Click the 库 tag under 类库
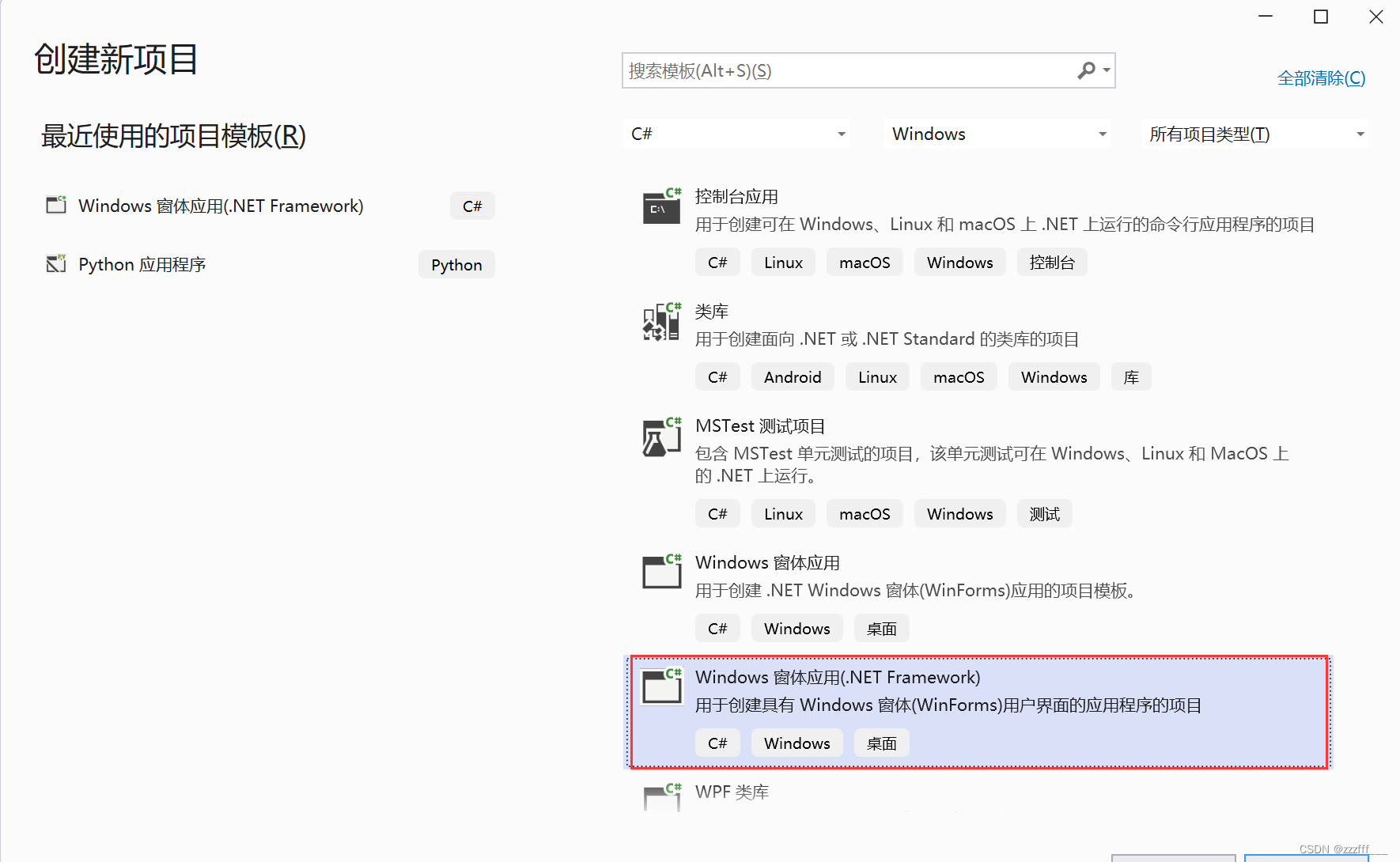The height and width of the screenshot is (862, 1400). pyautogui.click(x=1131, y=376)
